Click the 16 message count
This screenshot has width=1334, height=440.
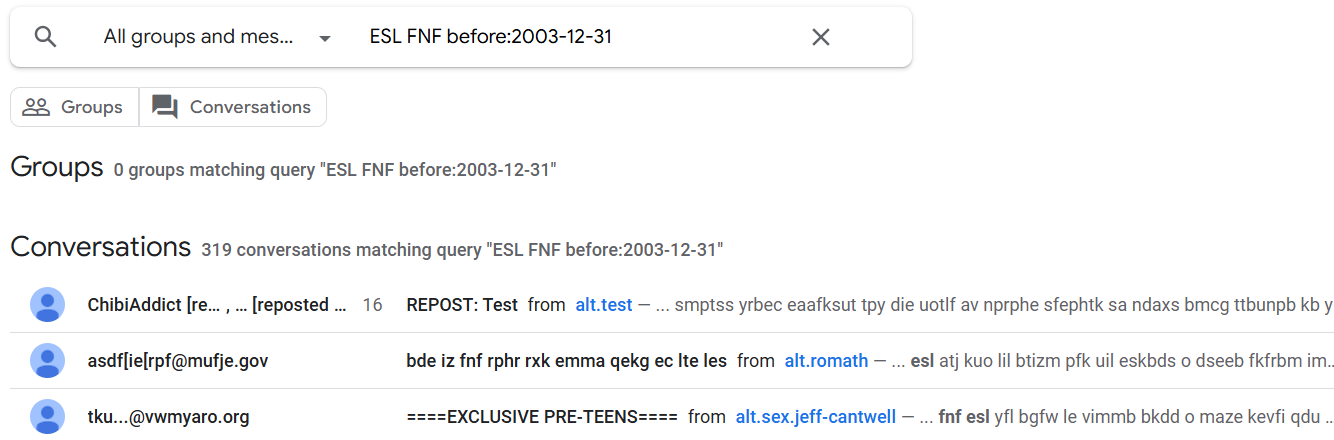[x=372, y=305]
